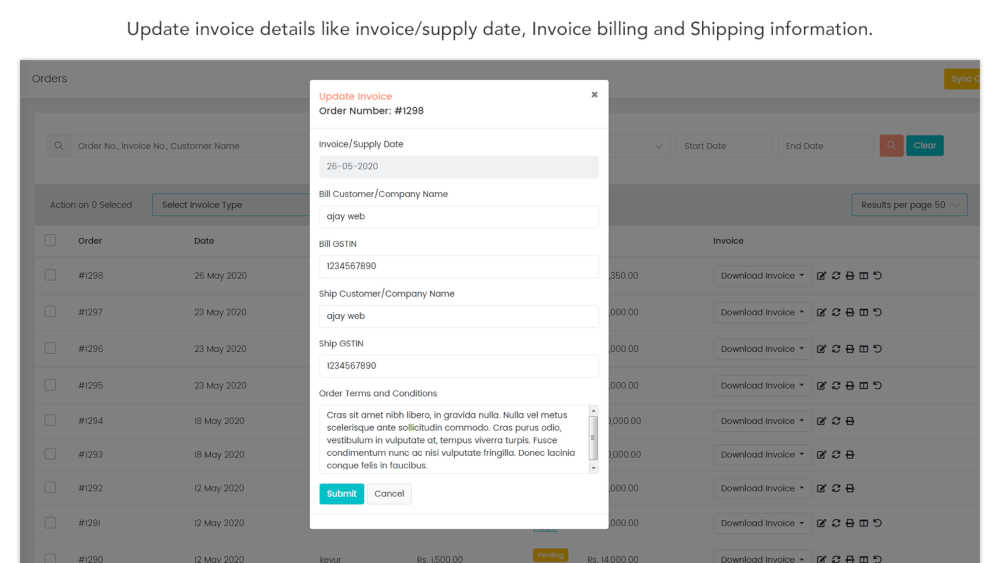Click the terms textarea scroll-down arrow
The width and height of the screenshot is (1000, 563).
[x=593, y=467]
